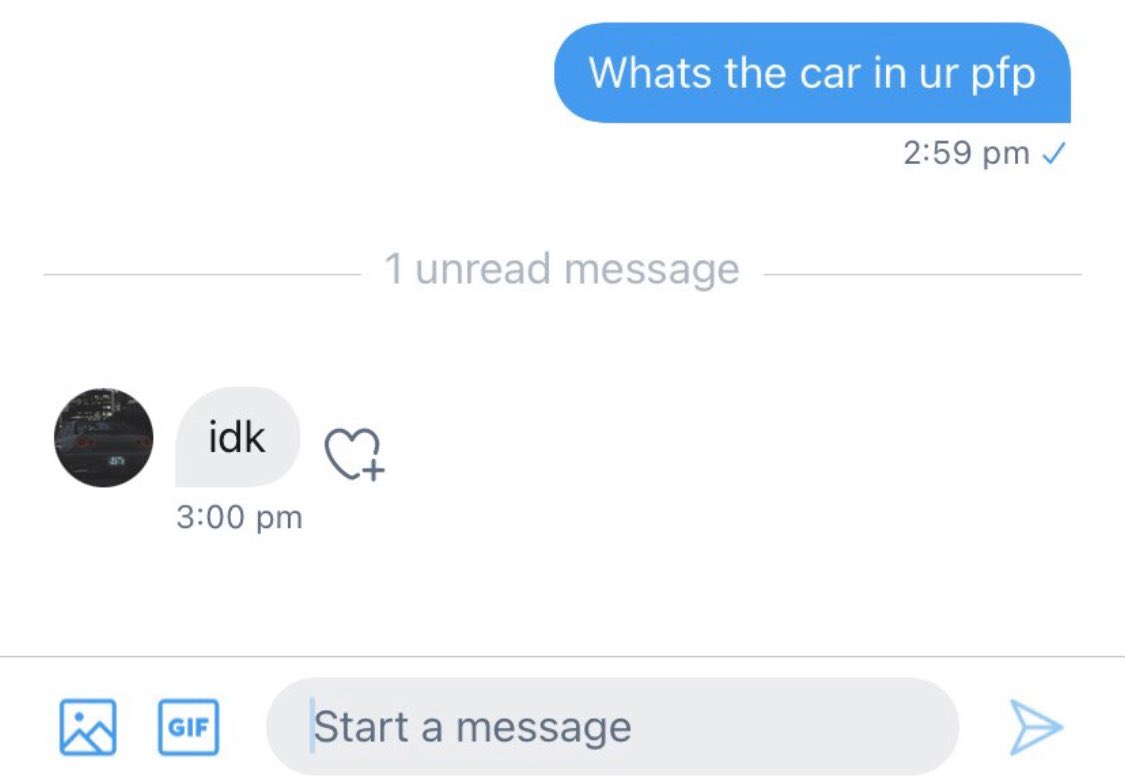Place the cursor at the start of the message box
The height and width of the screenshot is (776, 1125).
pyautogui.click(x=312, y=727)
